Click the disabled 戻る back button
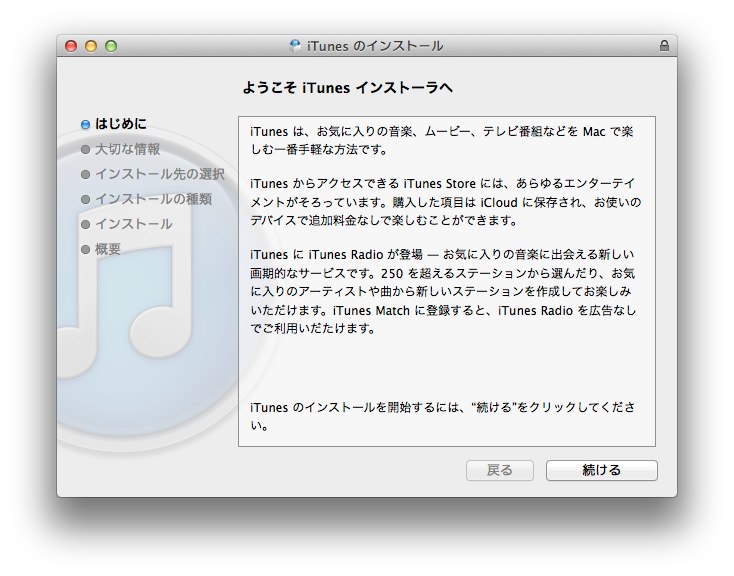The width and height of the screenshot is (734, 576). pyautogui.click(x=499, y=470)
